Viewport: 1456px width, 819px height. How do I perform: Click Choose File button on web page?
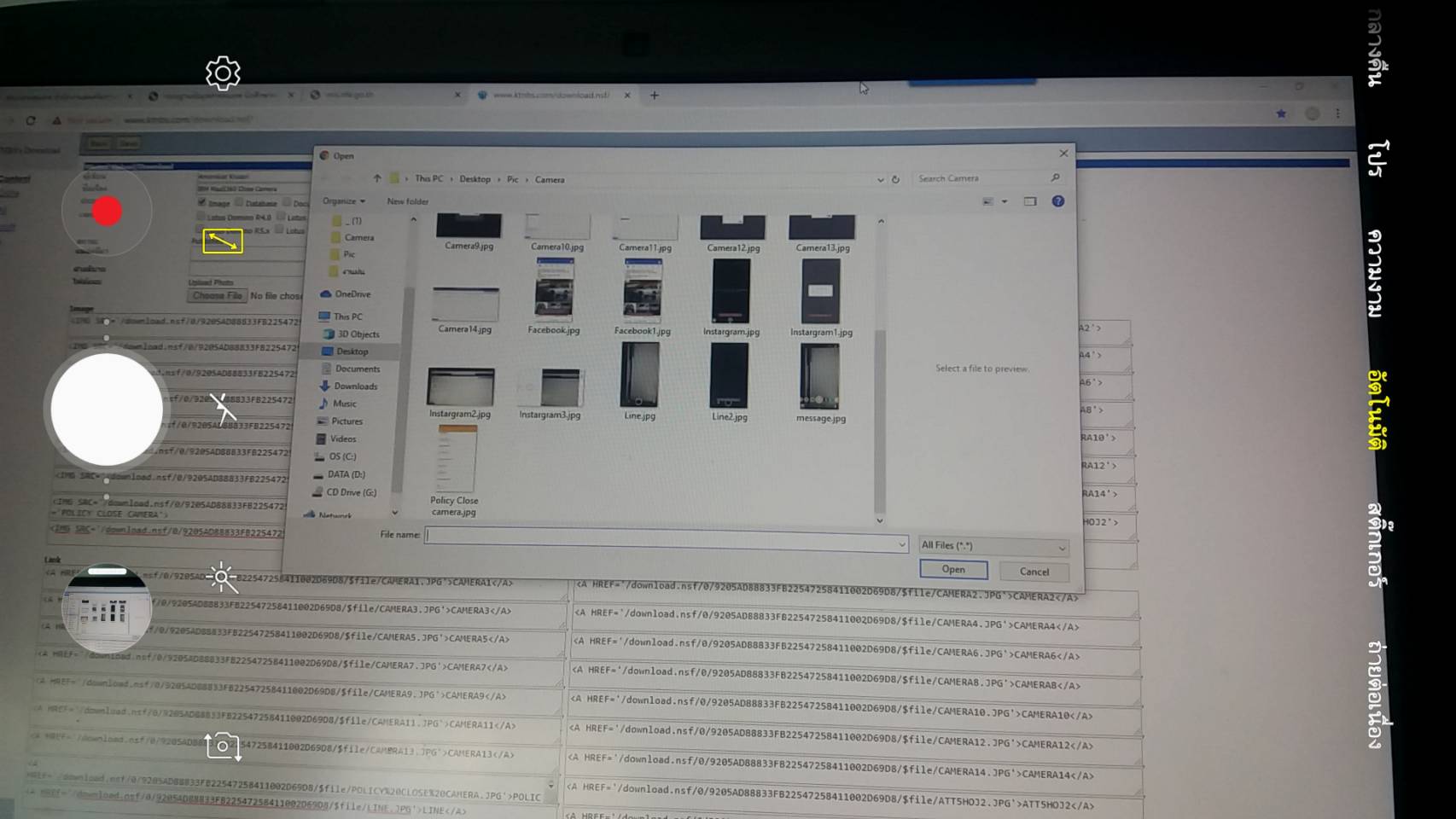point(218,295)
